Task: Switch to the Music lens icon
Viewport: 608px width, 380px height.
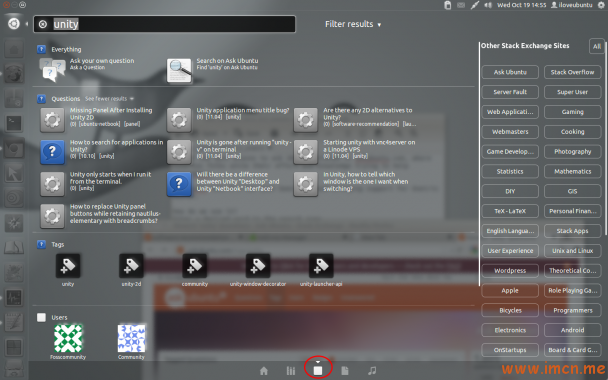Action: tap(372, 371)
